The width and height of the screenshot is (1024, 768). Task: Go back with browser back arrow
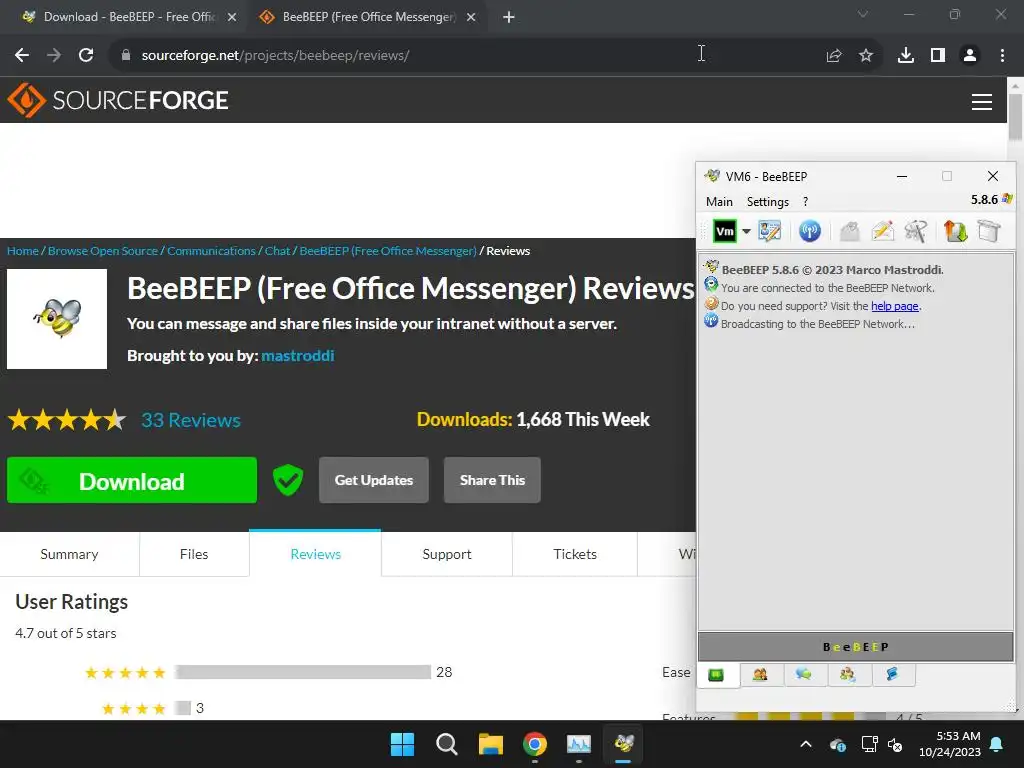pos(22,56)
